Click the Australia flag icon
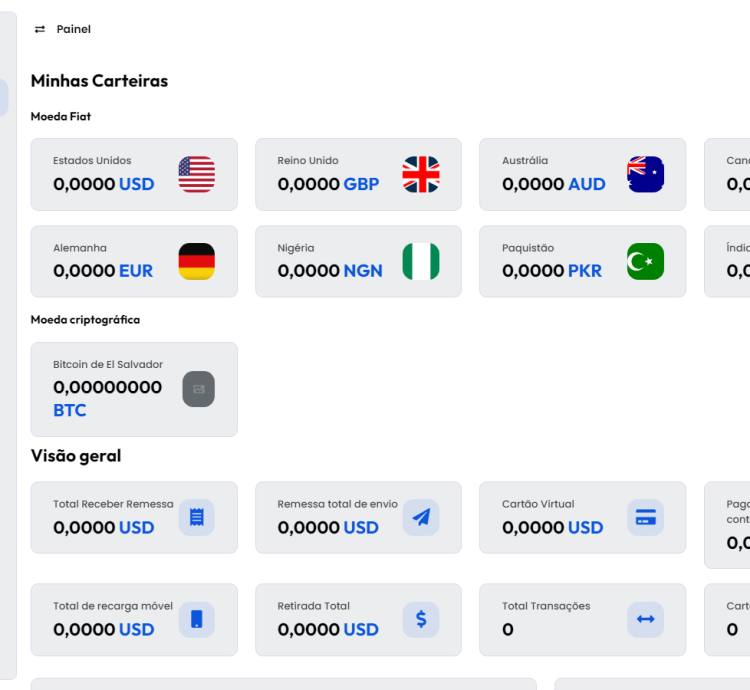 pyautogui.click(x=645, y=174)
